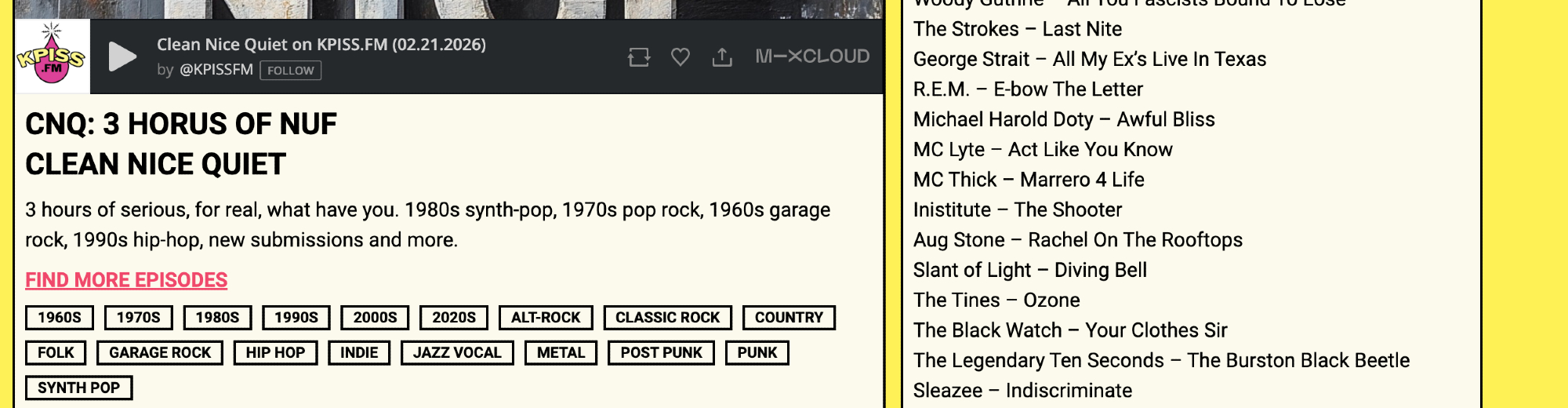Open the JAZZ VOCAL tag
This screenshot has height=408, width=1568.
pos(457,353)
